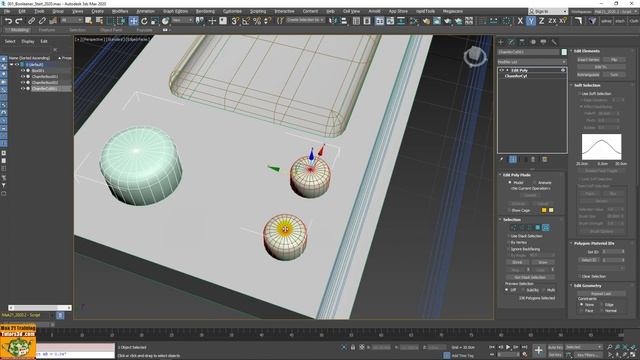Viewport: 640px width, 360px height.
Task: Open the Modifiers menu
Action: click(120, 11)
